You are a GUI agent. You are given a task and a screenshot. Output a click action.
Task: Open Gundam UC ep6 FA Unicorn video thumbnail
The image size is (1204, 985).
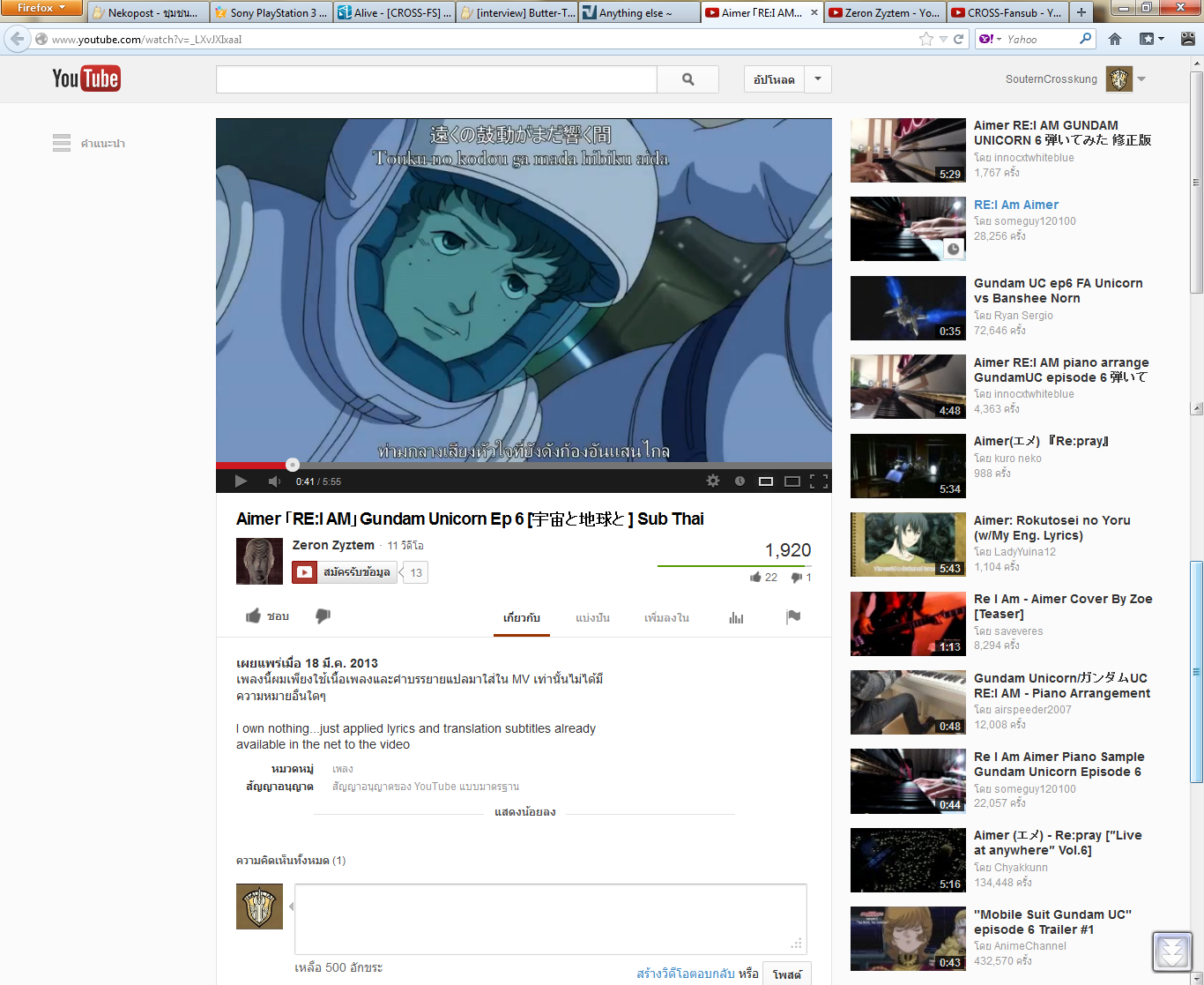click(x=908, y=308)
